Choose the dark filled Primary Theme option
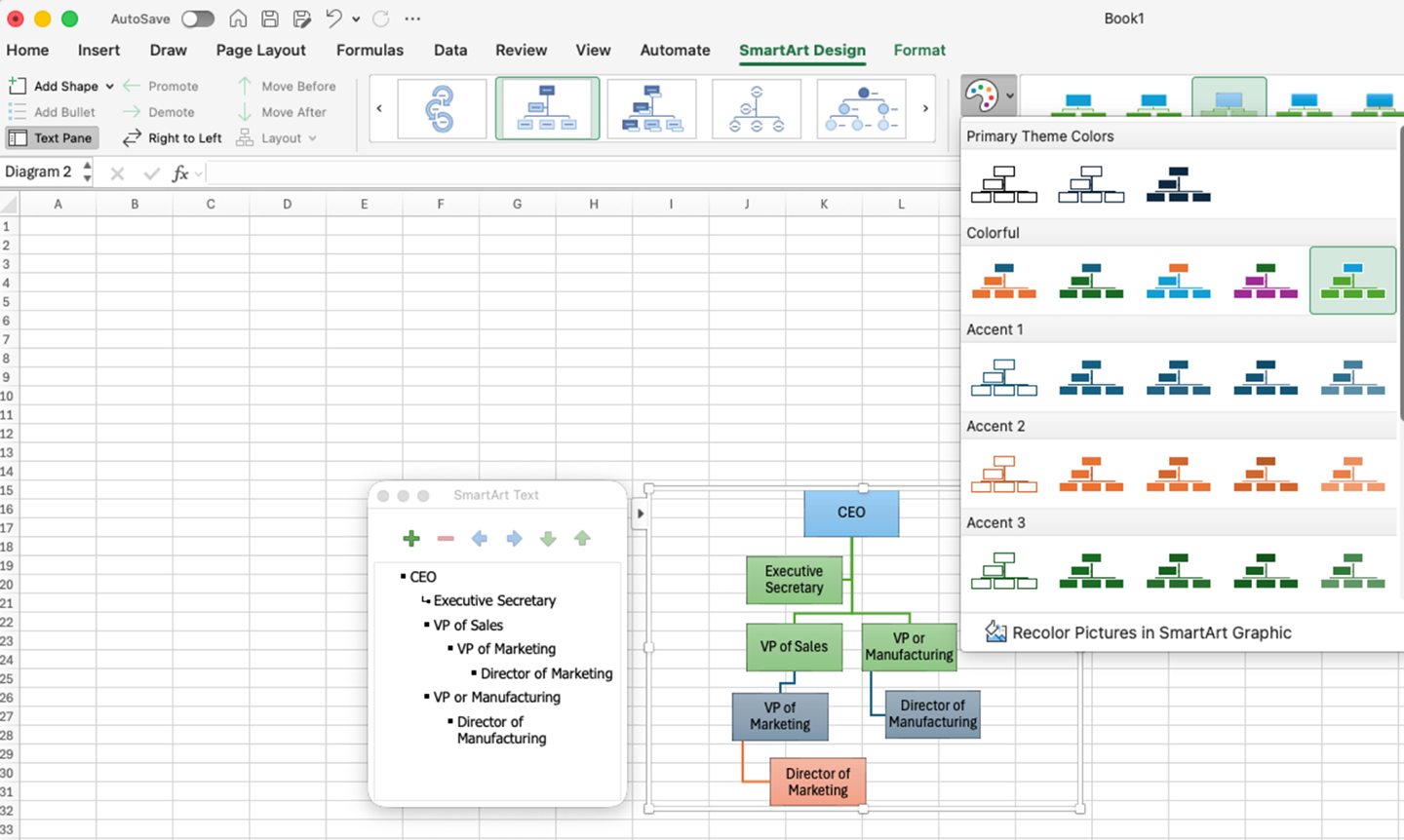The image size is (1404, 840). pyautogui.click(x=1179, y=184)
